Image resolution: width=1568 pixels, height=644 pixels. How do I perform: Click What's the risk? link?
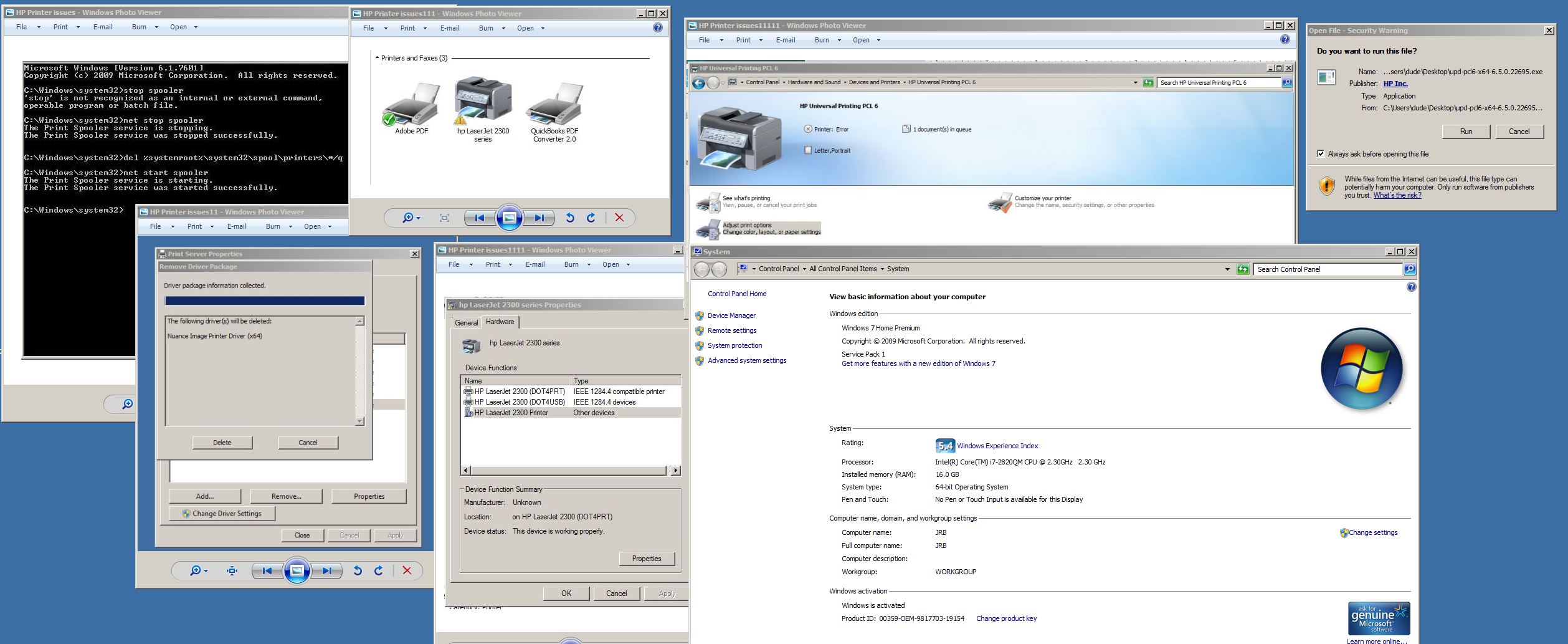1397,195
